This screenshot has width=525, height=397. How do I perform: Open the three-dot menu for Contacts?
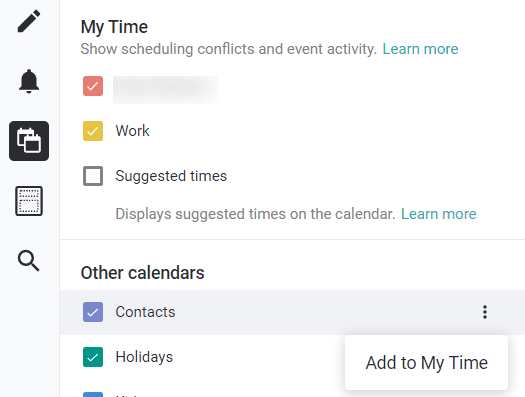484,312
